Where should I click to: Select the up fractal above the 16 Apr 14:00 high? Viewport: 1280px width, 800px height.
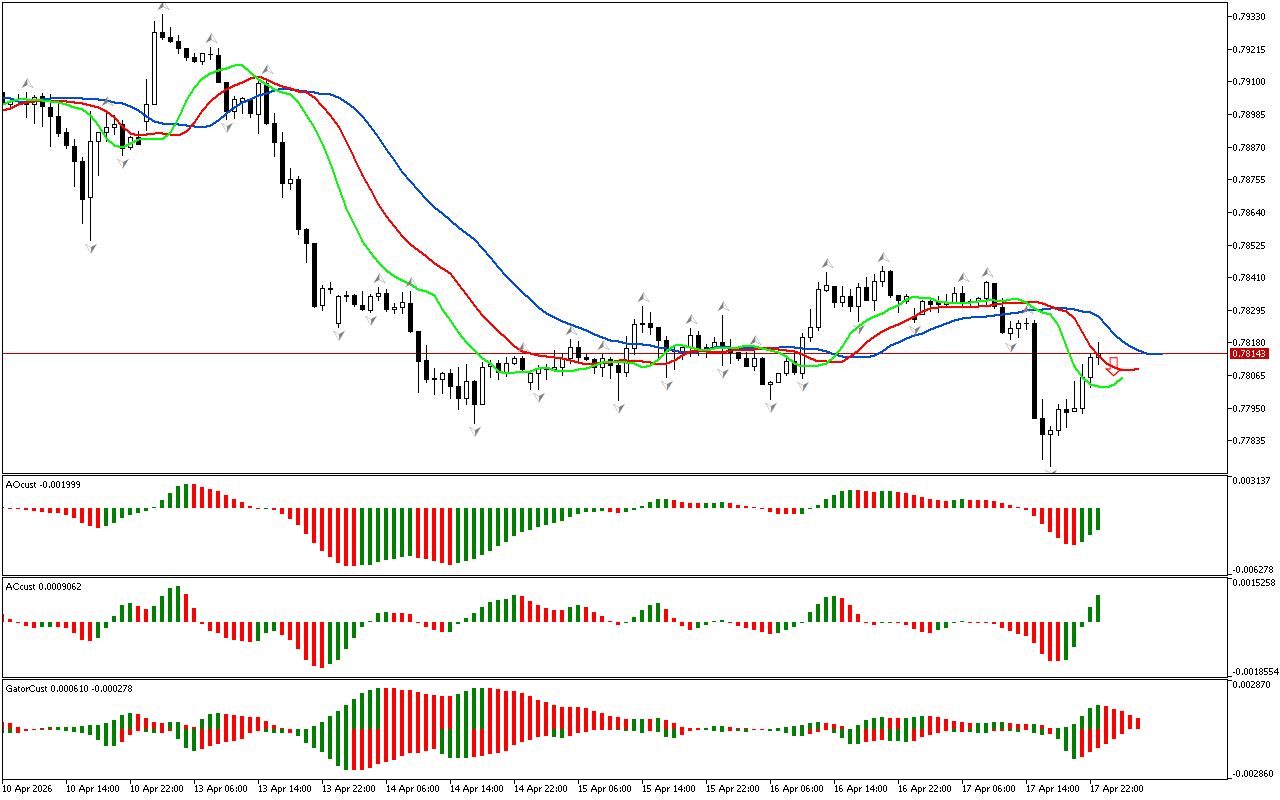point(884,257)
